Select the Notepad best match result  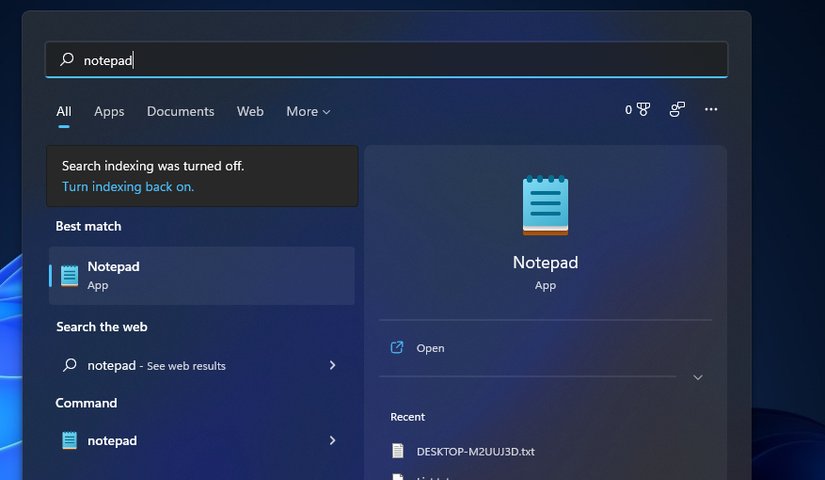pos(202,276)
